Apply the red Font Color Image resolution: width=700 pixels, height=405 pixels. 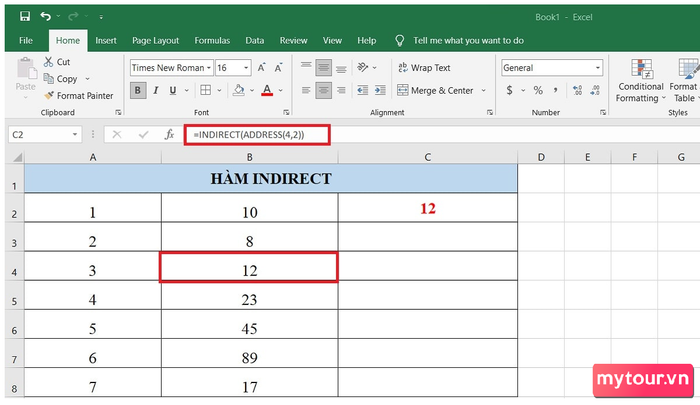click(x=267, y=91)
